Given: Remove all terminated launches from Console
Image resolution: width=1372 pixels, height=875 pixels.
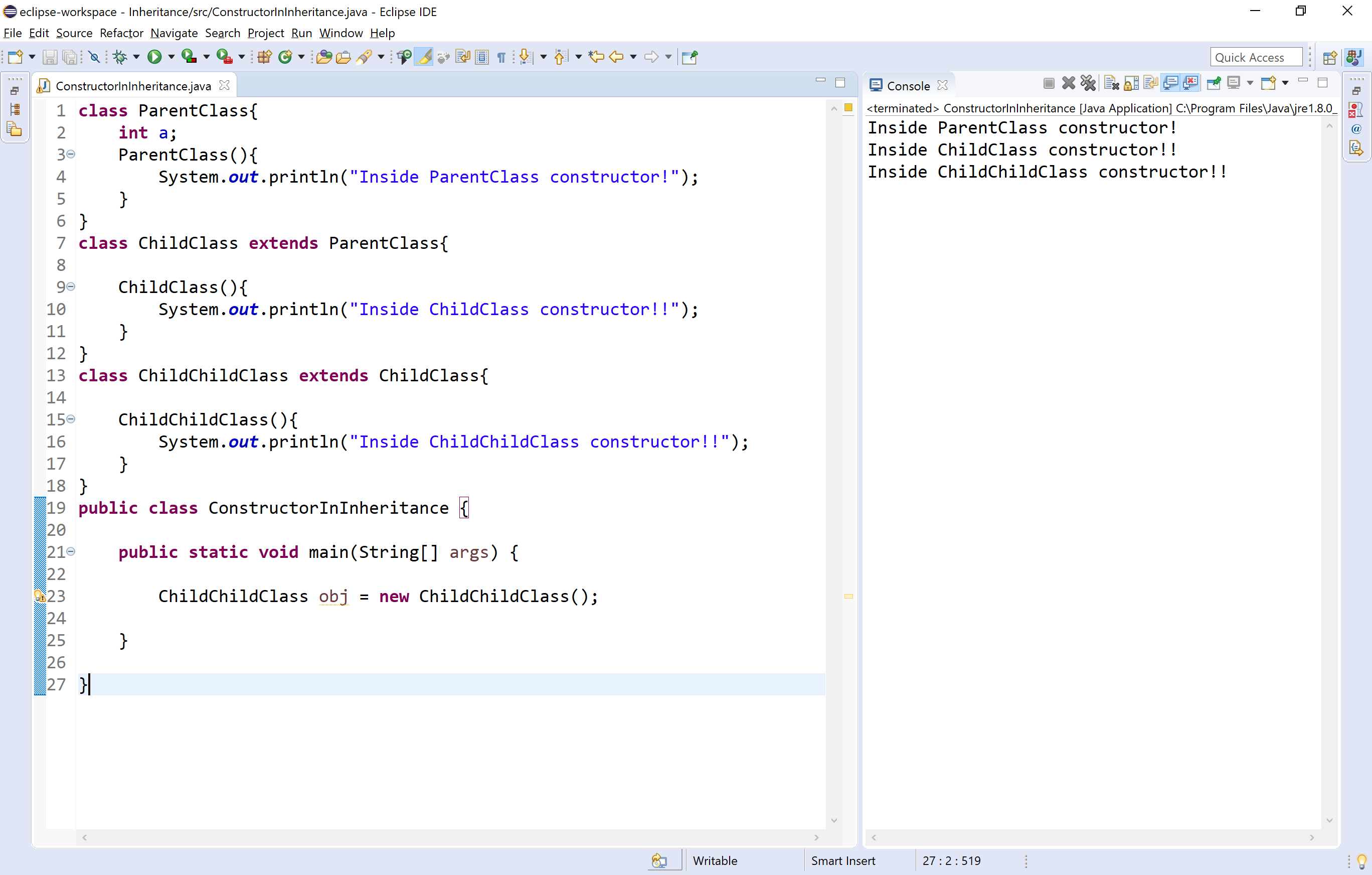Looking at the screenshot, I should point(1088,83).
